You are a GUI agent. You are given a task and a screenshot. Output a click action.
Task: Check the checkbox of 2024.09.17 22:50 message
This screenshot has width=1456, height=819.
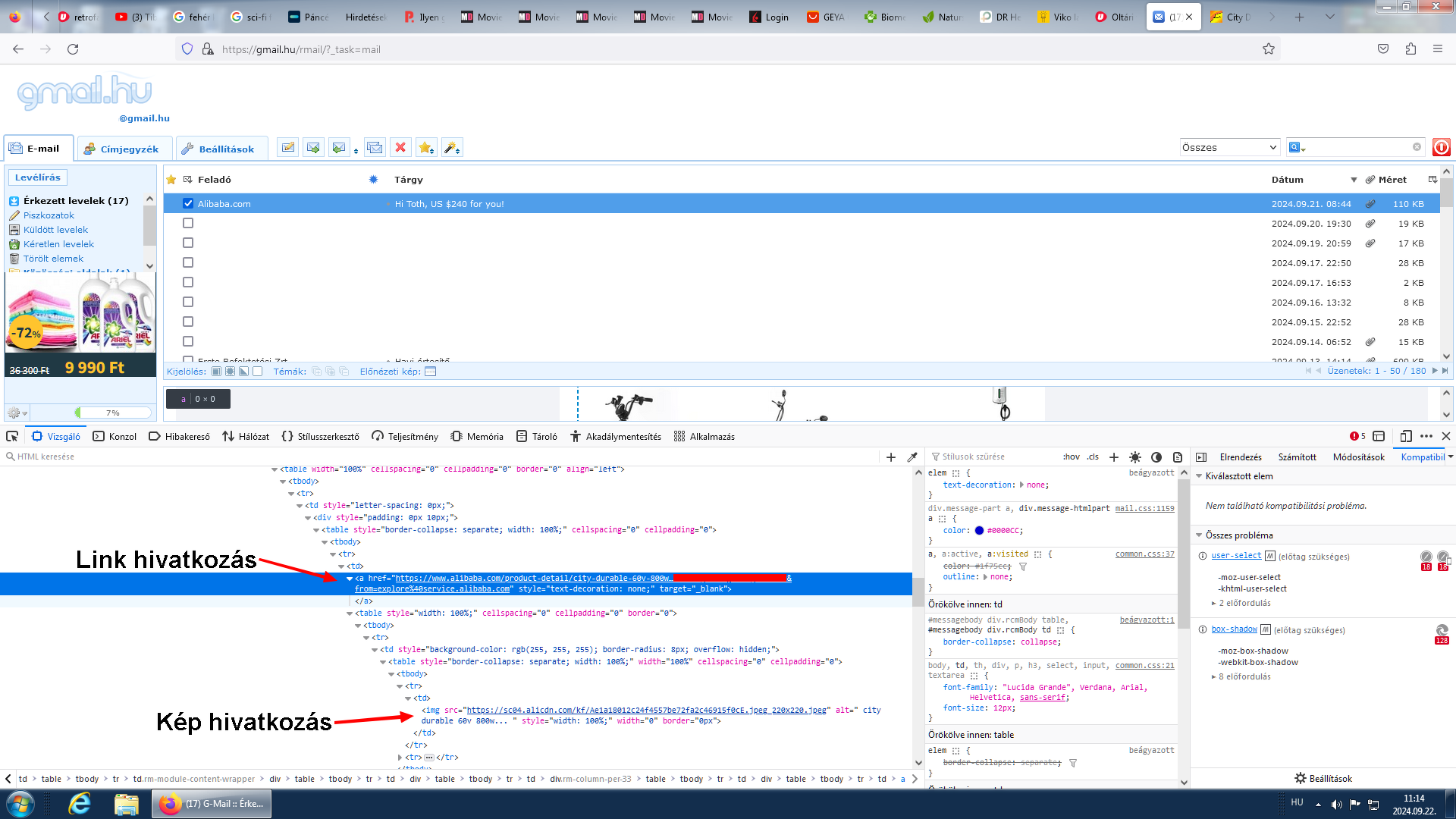[x=188, y=262]
